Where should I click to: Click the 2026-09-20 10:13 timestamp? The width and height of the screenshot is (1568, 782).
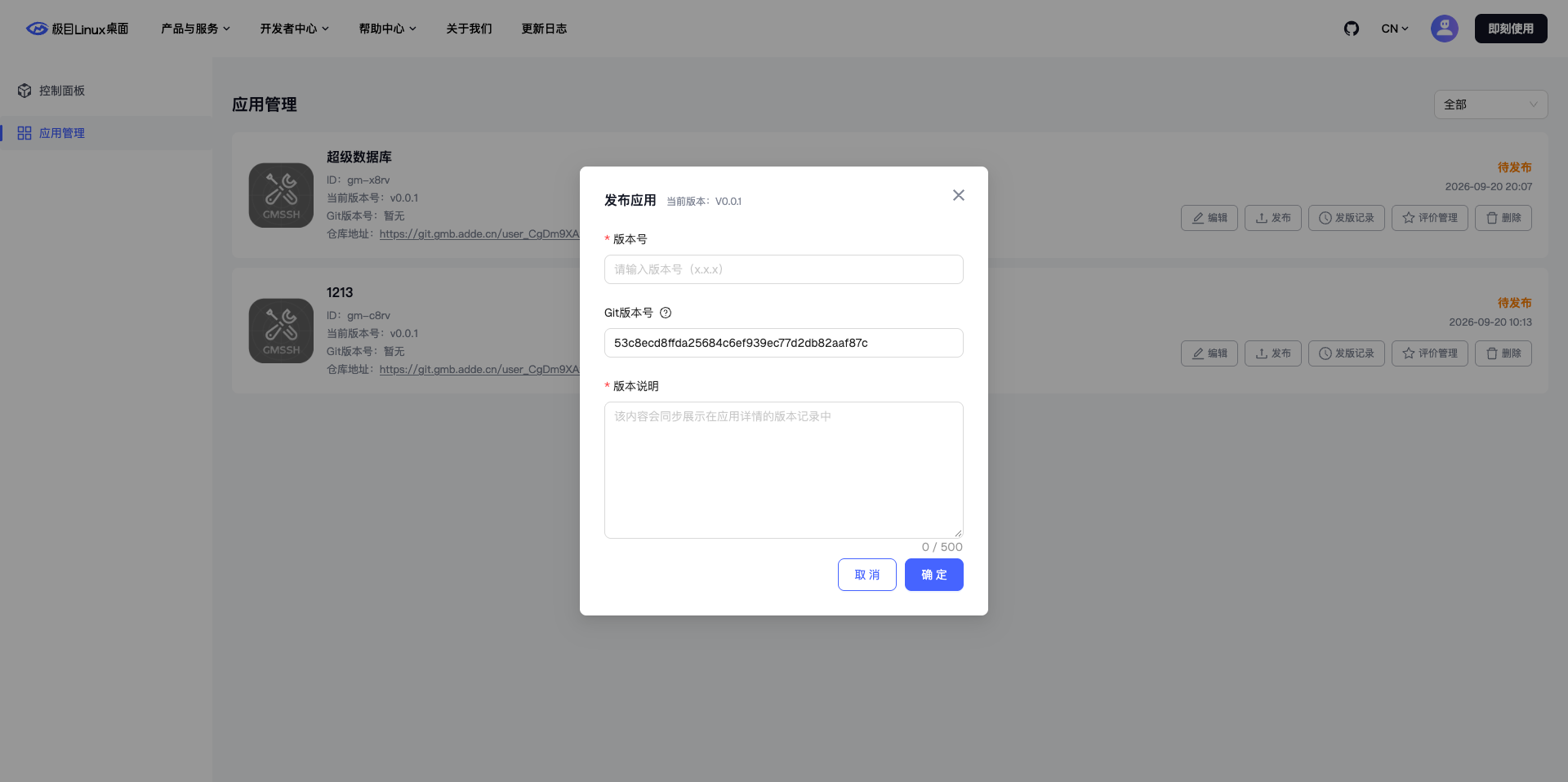pyautogui.click(x=1490, y=322)
